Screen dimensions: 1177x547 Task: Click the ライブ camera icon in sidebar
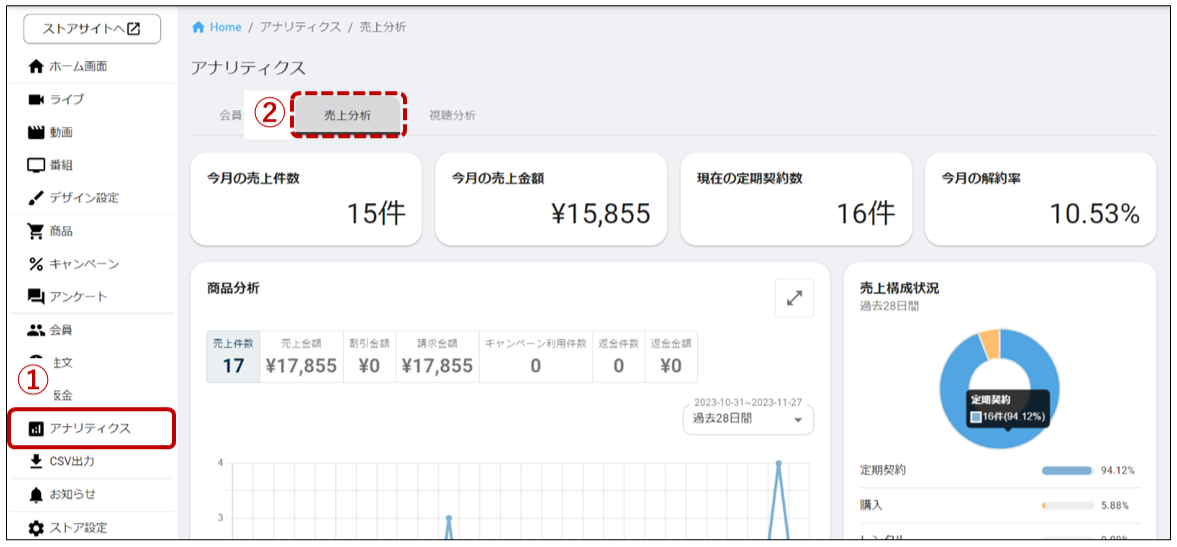click(36, 99)
